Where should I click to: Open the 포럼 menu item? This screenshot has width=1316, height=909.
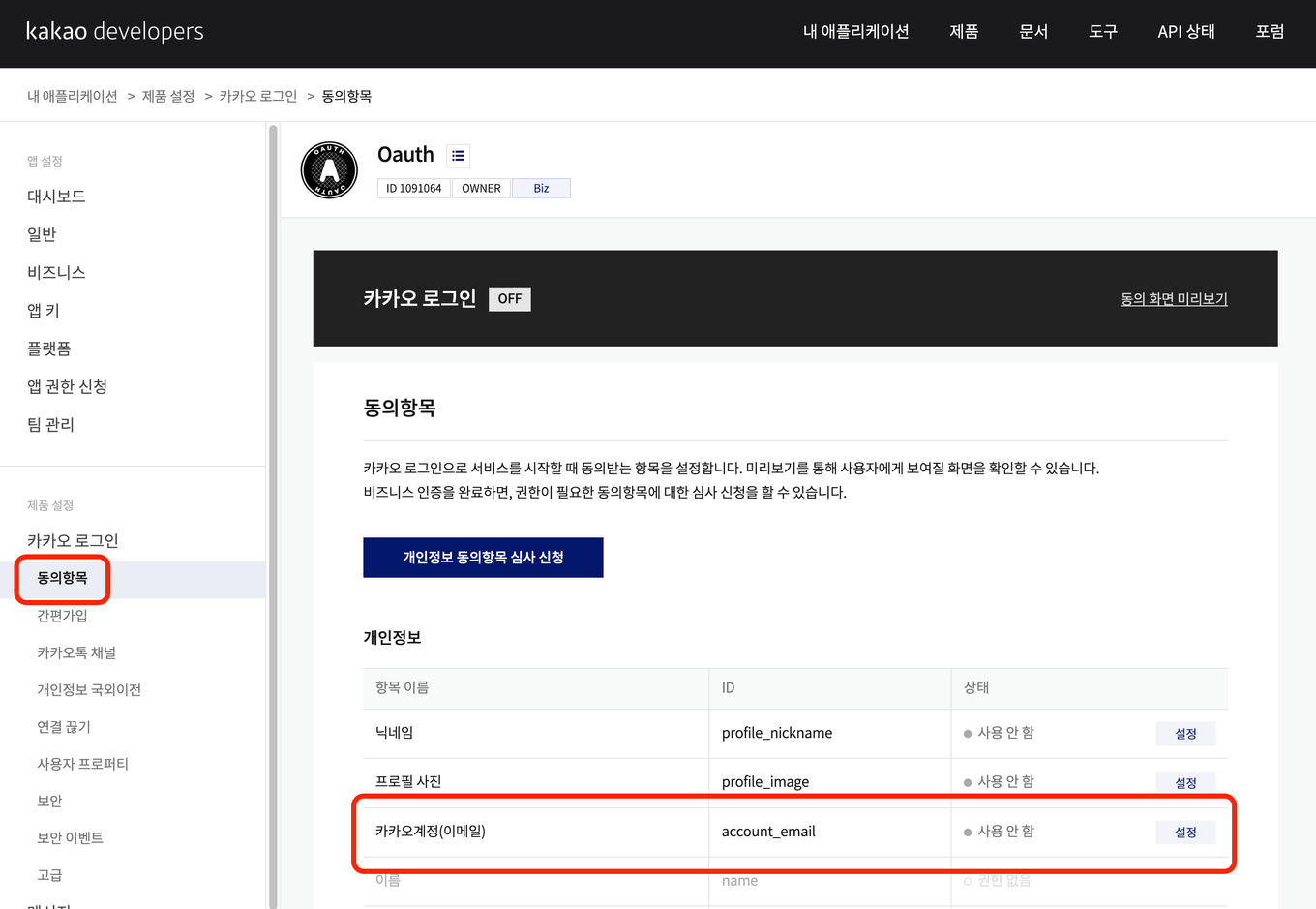tap(1270, 31)
